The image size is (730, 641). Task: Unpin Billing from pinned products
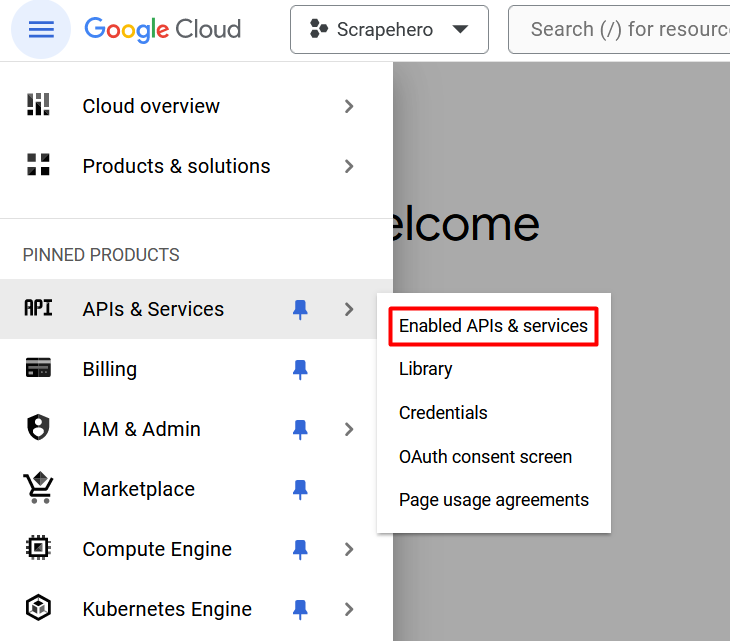point(300,370)
